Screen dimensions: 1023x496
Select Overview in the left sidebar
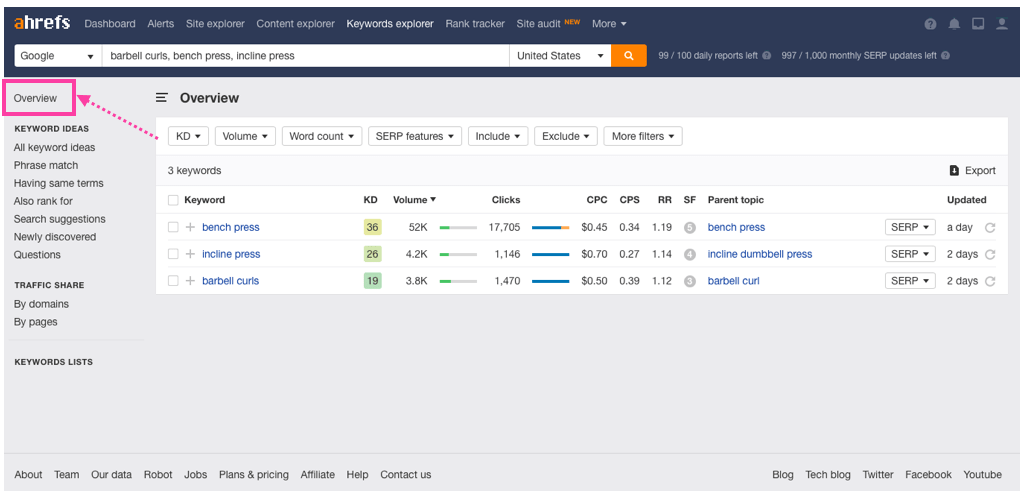pyautogui.click(x=35, y=99)
